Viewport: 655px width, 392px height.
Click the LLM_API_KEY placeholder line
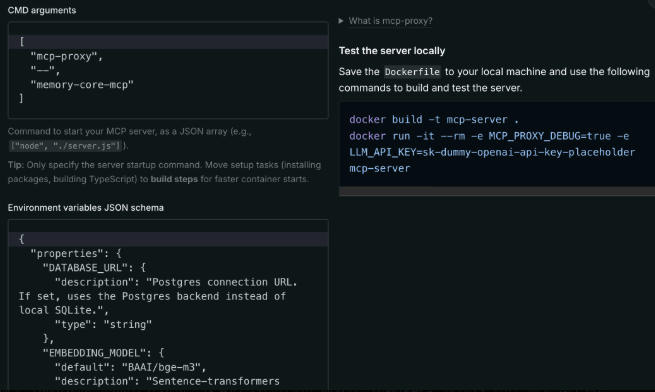492,152
